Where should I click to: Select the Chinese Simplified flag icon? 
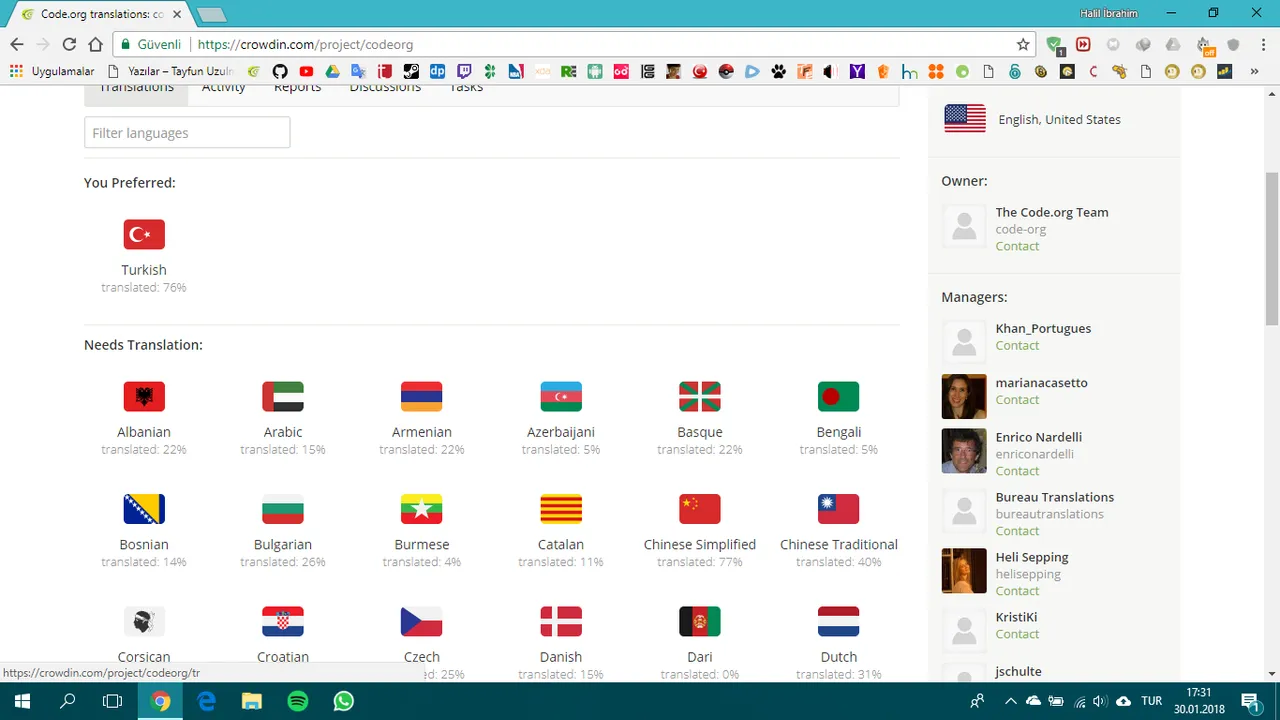coord(700,509)
